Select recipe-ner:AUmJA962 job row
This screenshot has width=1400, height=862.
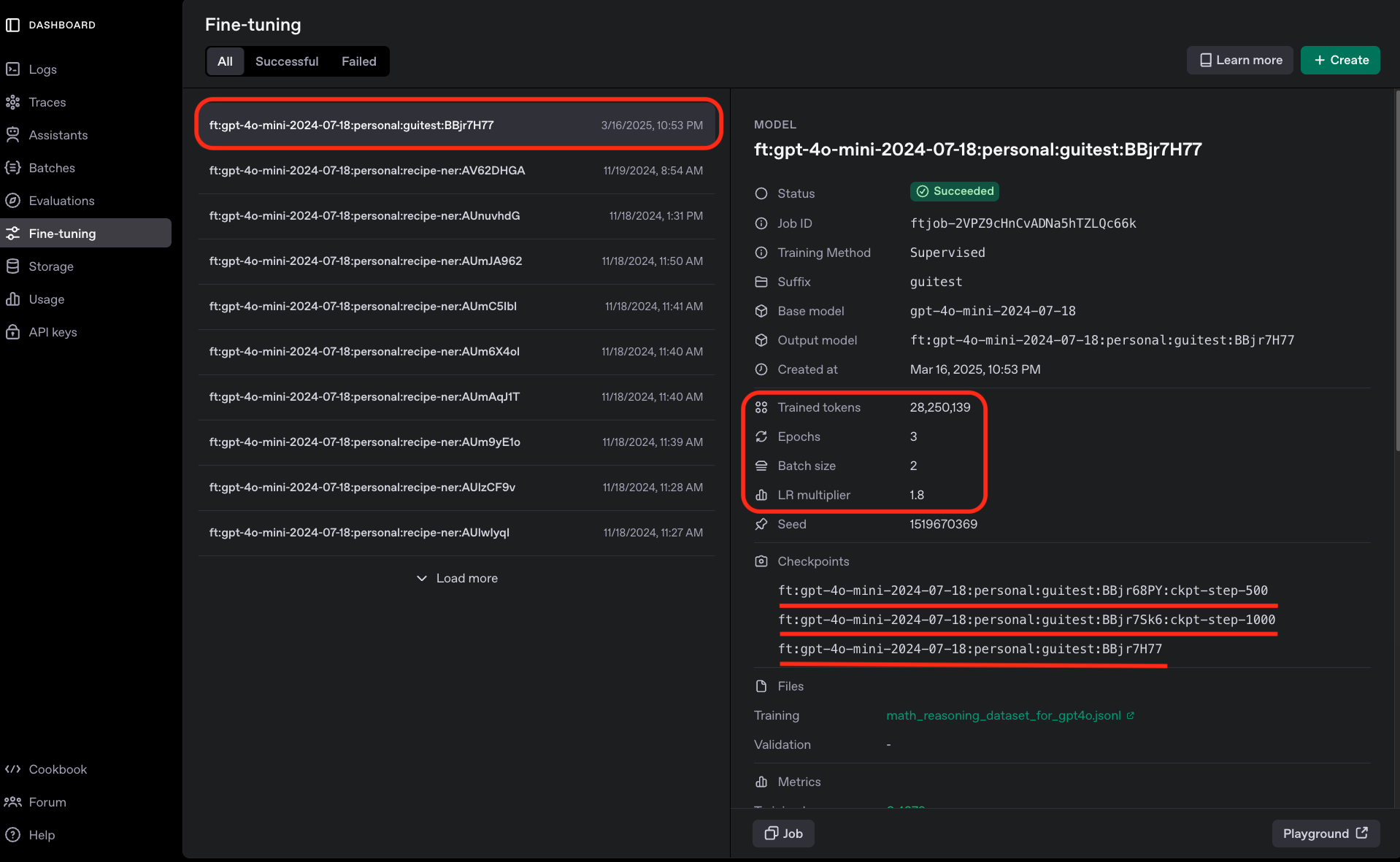pyautogui.click(x=457, y=261)
